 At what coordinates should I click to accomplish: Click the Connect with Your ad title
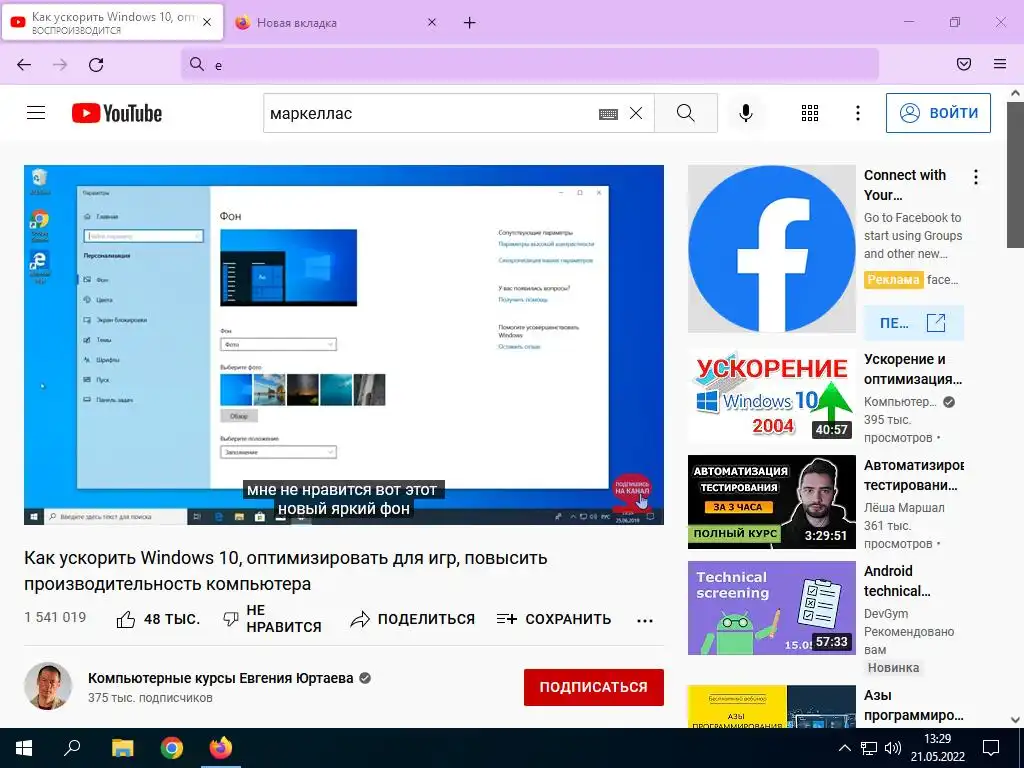[905, 185]
